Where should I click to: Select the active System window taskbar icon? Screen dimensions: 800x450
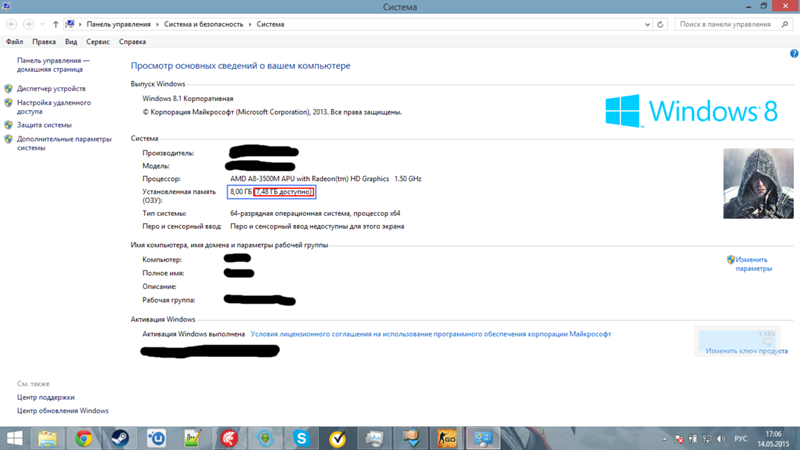pos(483,438)
